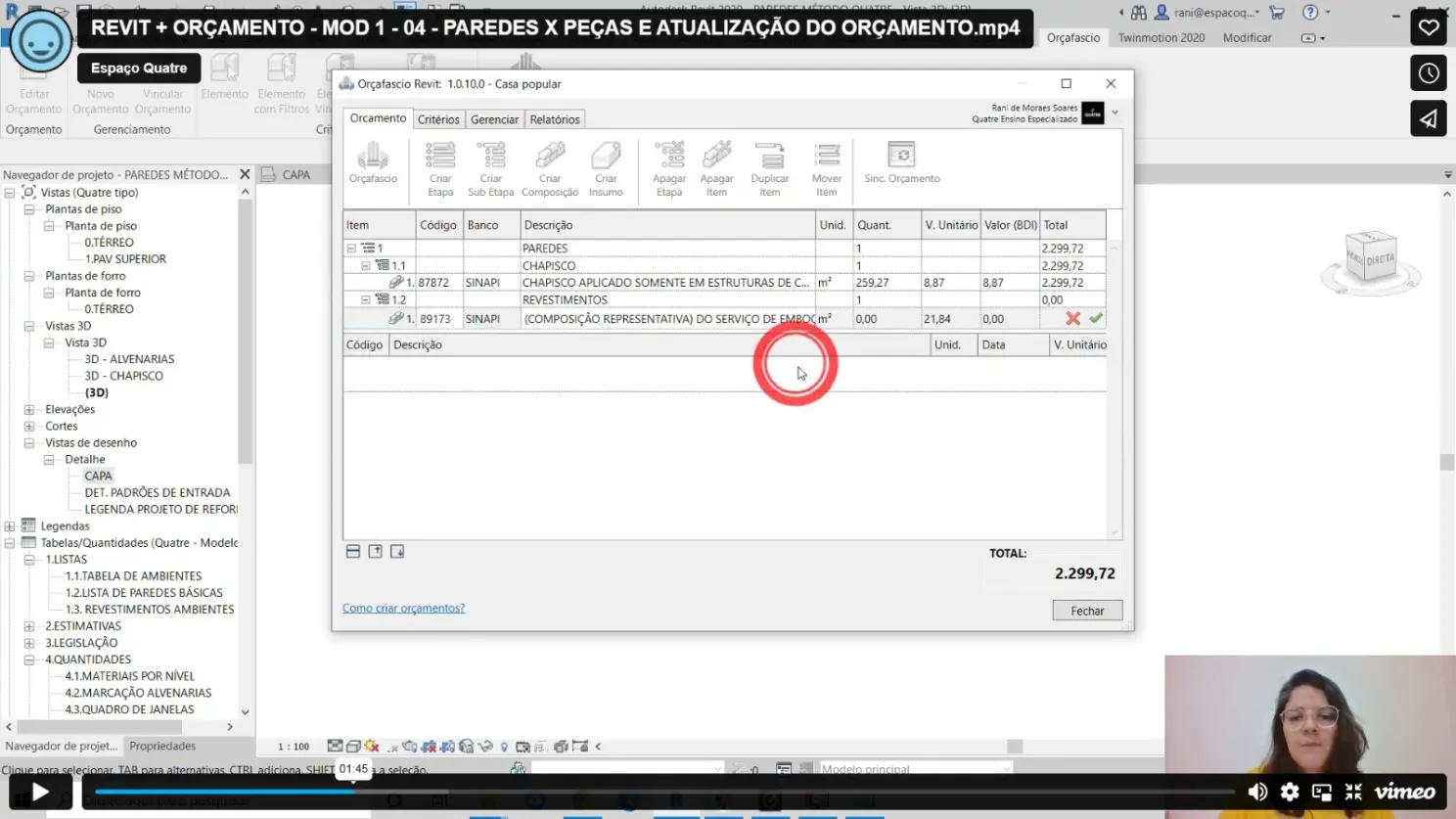Viewport: 1456px width, 819px height.
Task: Switch to the Propriedades panel tab
Action: [x=162, y=746]
